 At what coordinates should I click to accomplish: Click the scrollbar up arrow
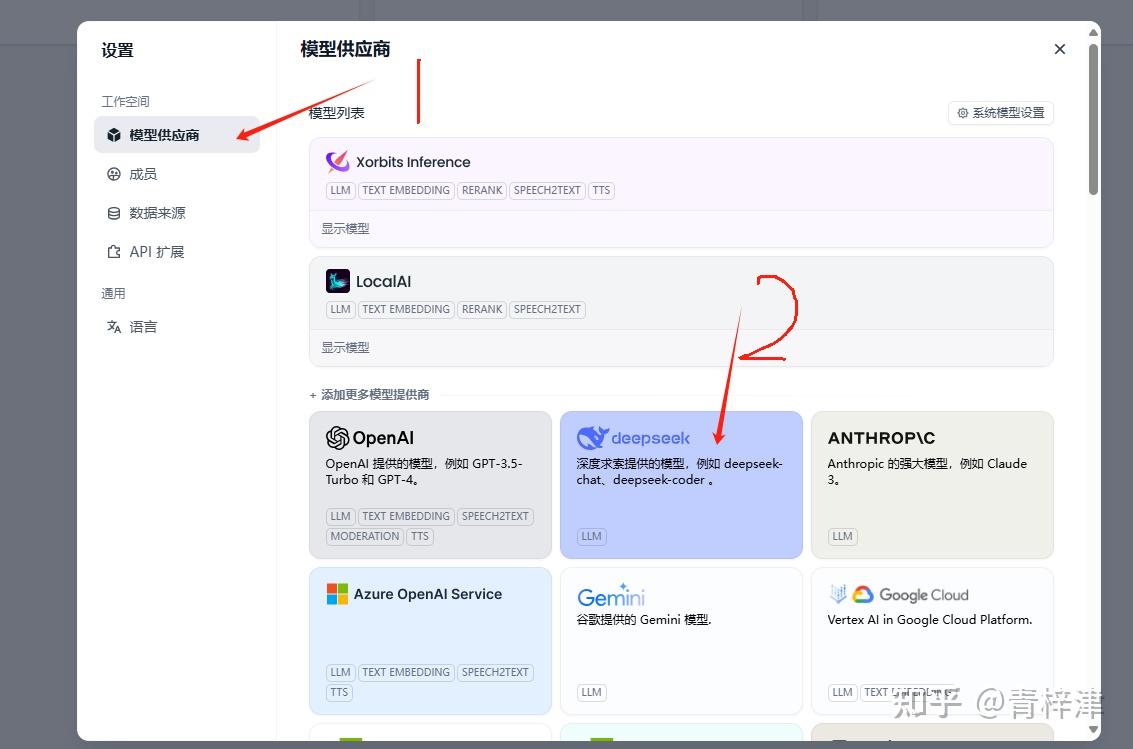click(1094, 33)
